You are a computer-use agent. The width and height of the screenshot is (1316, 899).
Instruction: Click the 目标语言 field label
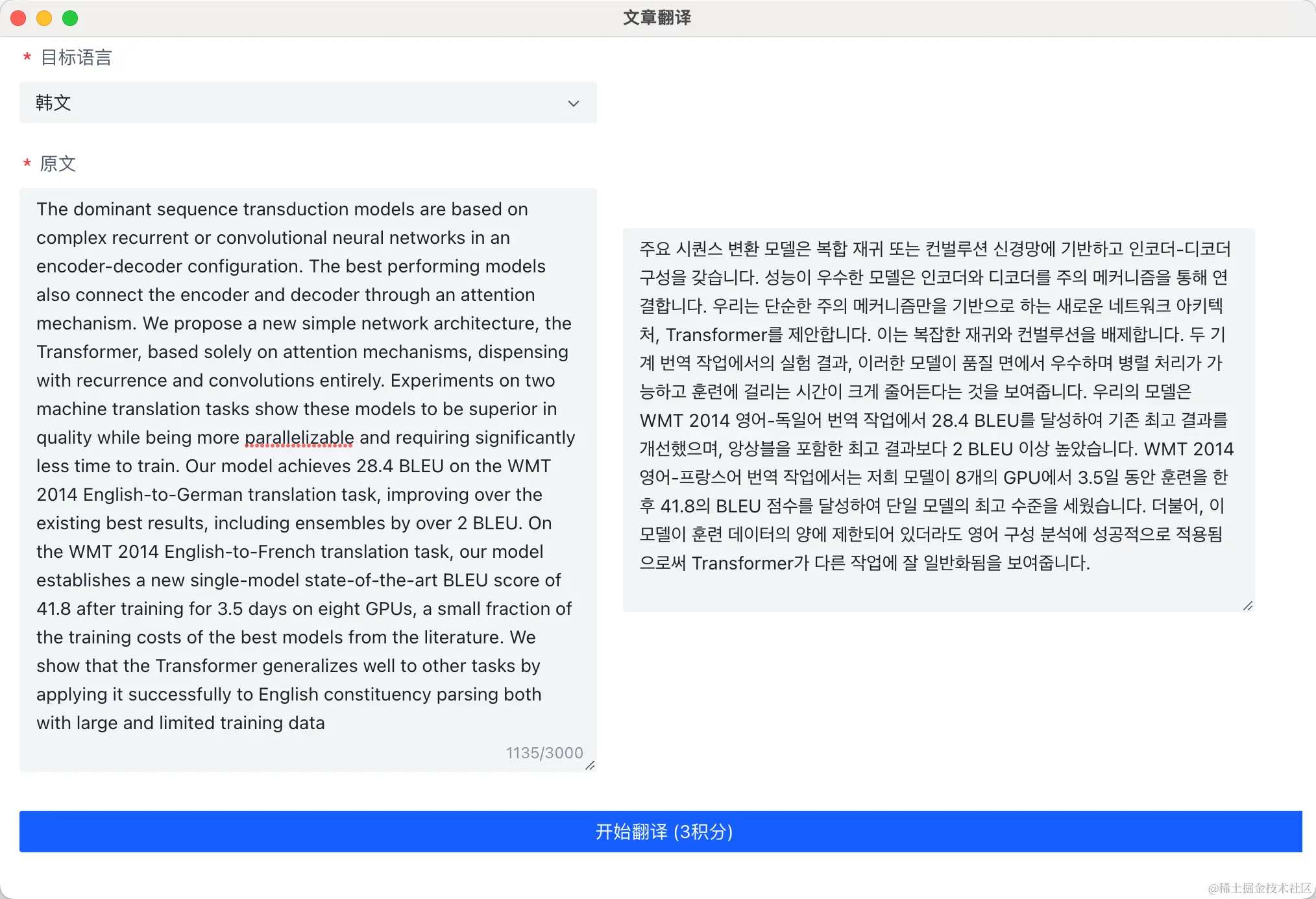pos(76,58)
